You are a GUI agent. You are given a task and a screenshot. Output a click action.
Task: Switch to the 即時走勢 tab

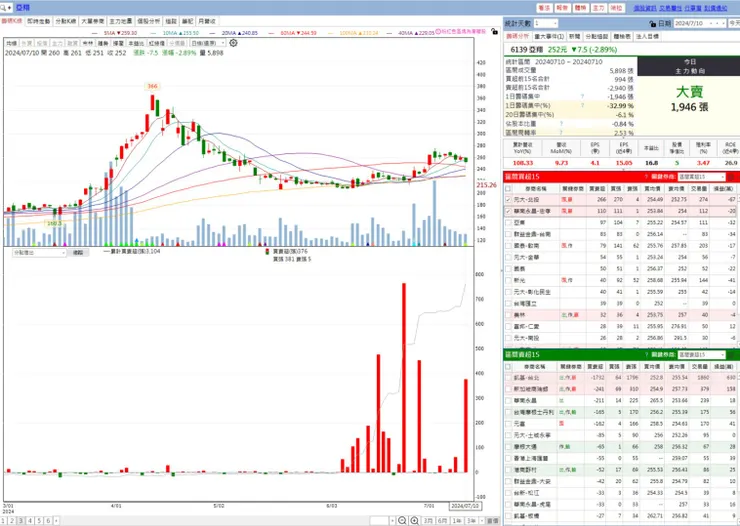(39, 21)
